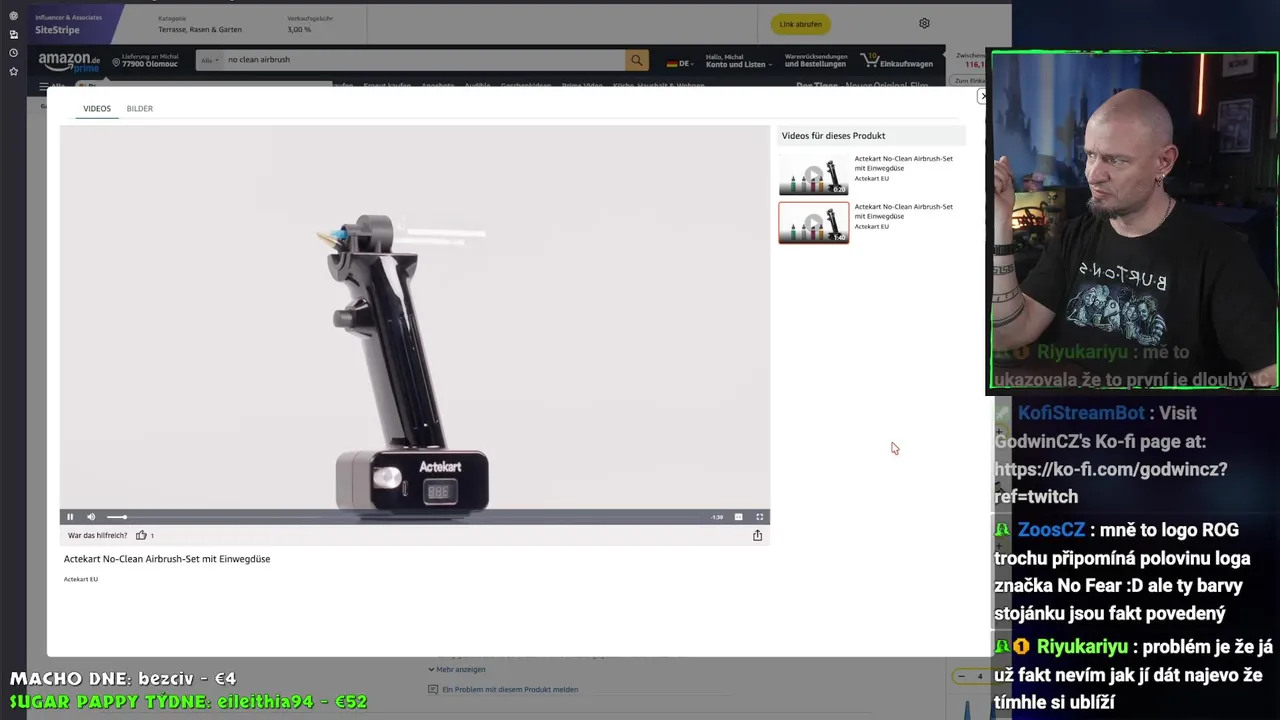Click 'Terrasse, Rasen & Garten' category text
This screenshot has height=720, width=1280.
200,30
